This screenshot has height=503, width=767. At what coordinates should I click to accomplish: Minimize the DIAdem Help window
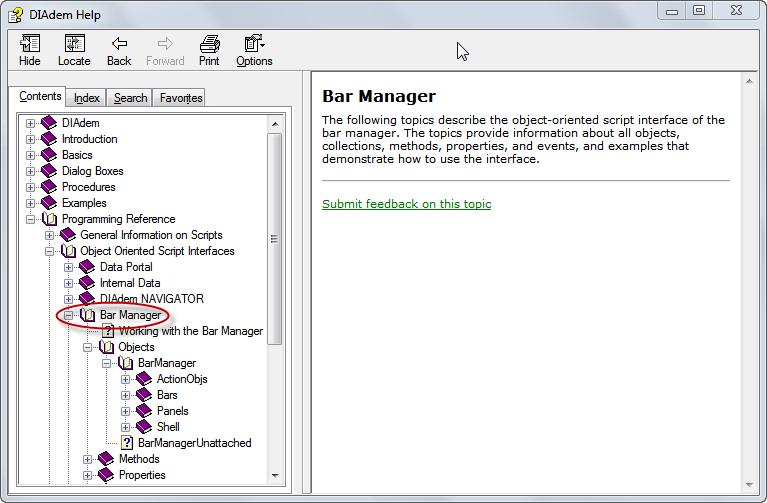(672, 10)
